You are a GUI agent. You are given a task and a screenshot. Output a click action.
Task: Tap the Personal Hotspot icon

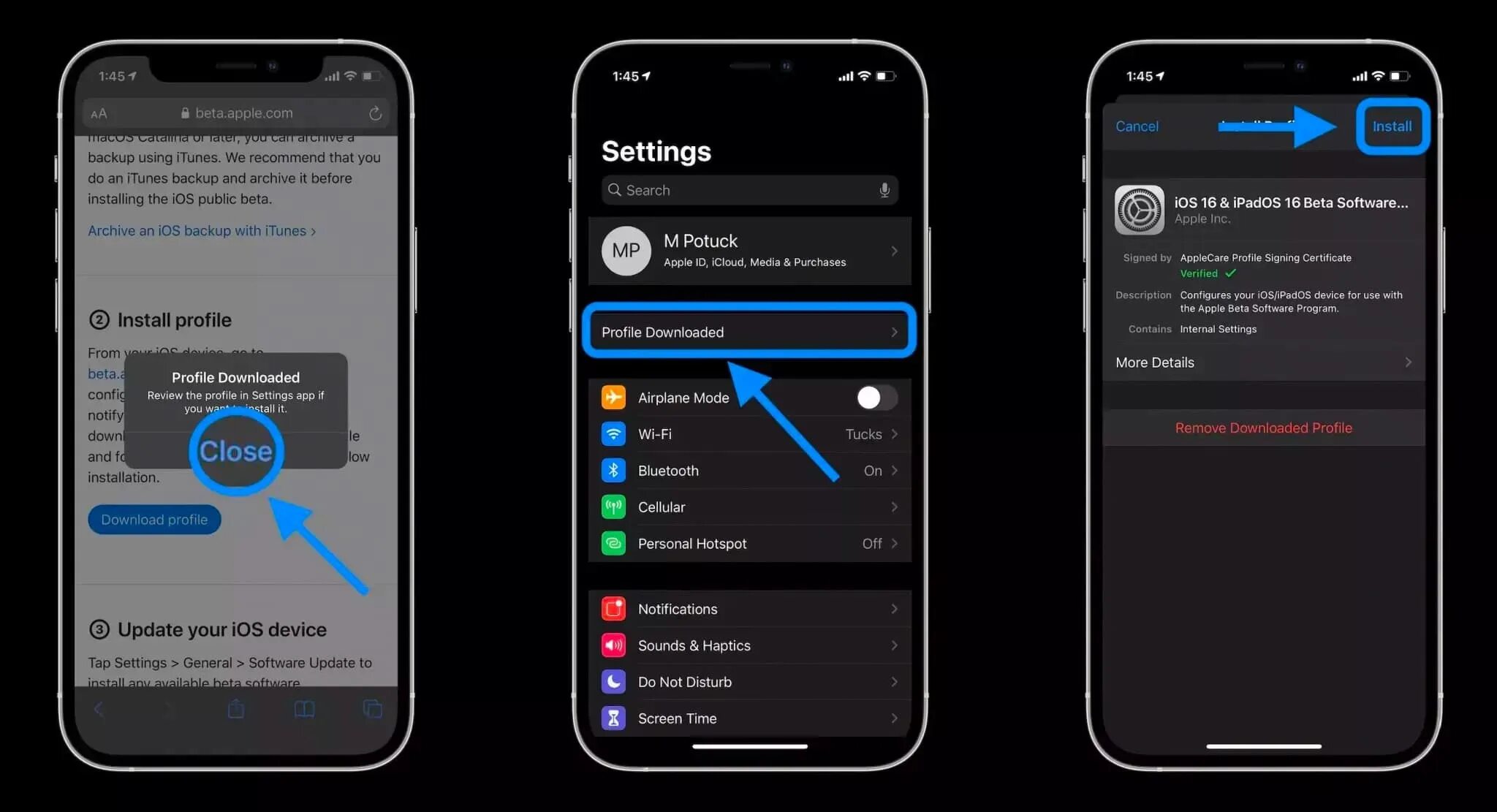(613, 543)
